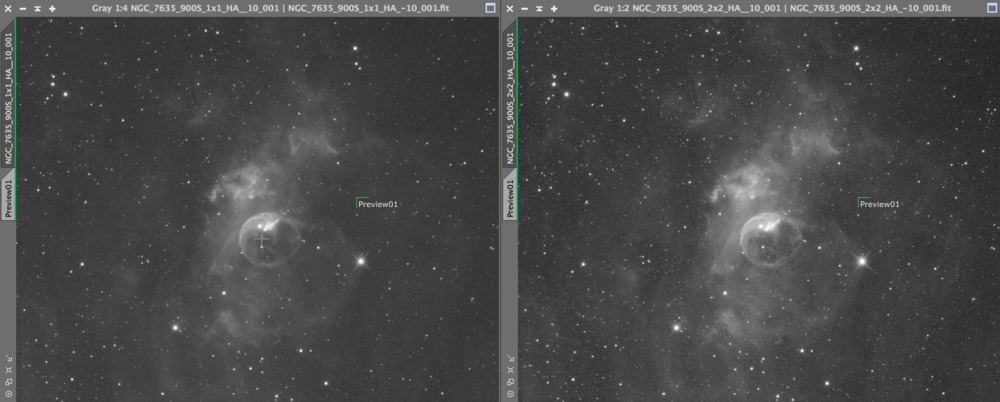This screenshot has width=1000, height=402.
Task: Close the 2x2_HA image window
Action: click(x=509, y=8)
